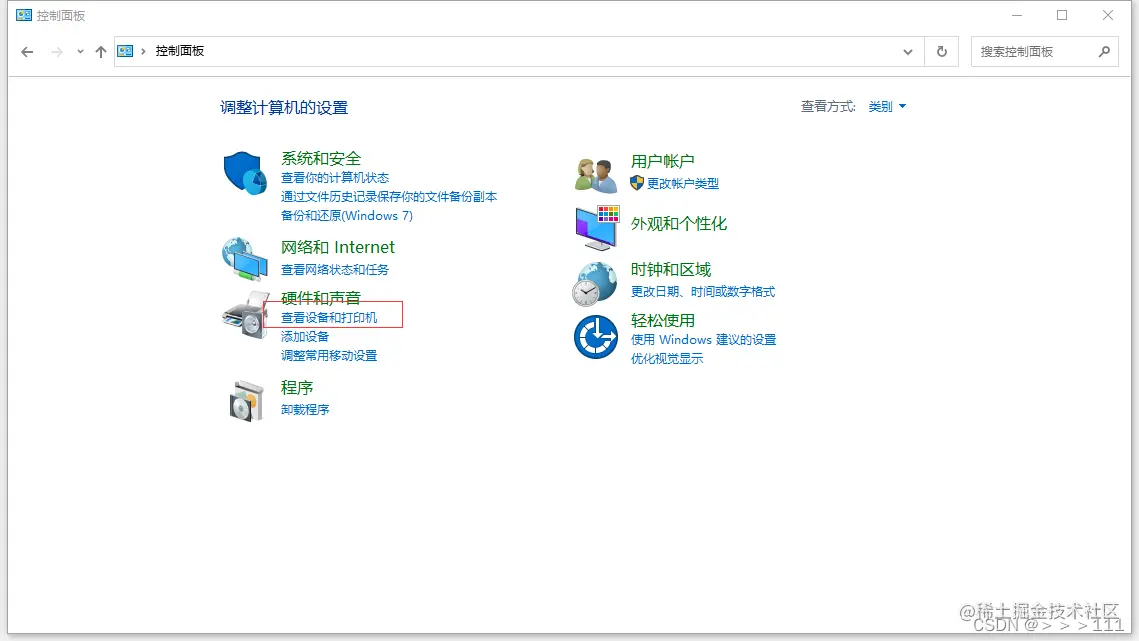Open 通过文件历史记录保存你的文件备份副本
Screen dimensions: 1139x641
(389, 197)
